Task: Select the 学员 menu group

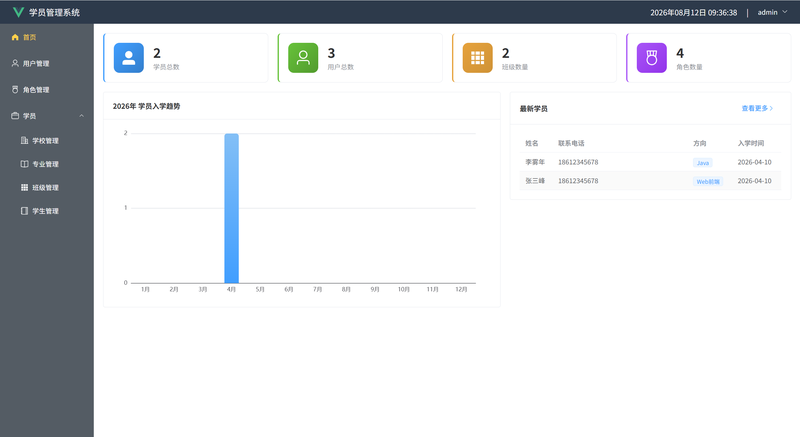Action: point(46,116)
